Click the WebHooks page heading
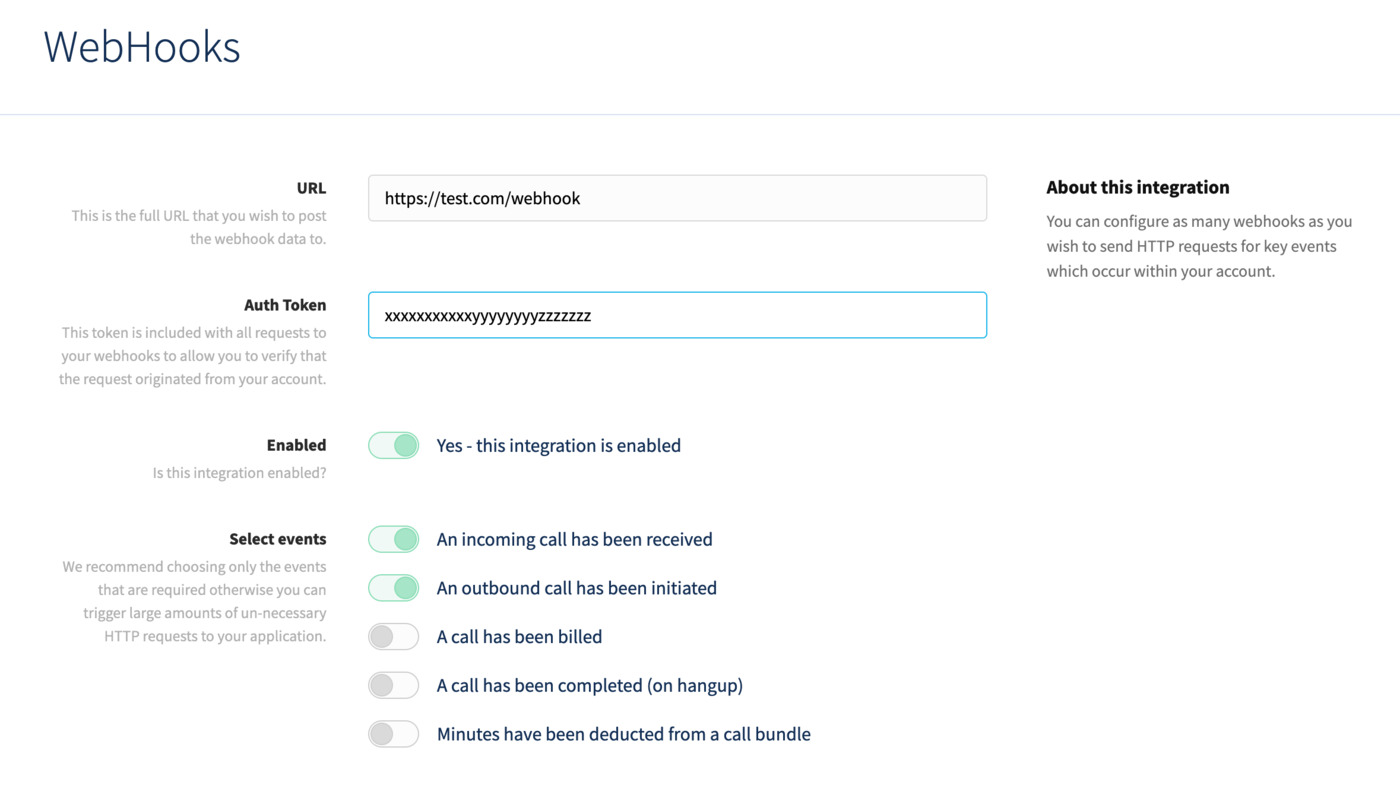Screen dimensions: 1400x785 [x=142, y=47]
